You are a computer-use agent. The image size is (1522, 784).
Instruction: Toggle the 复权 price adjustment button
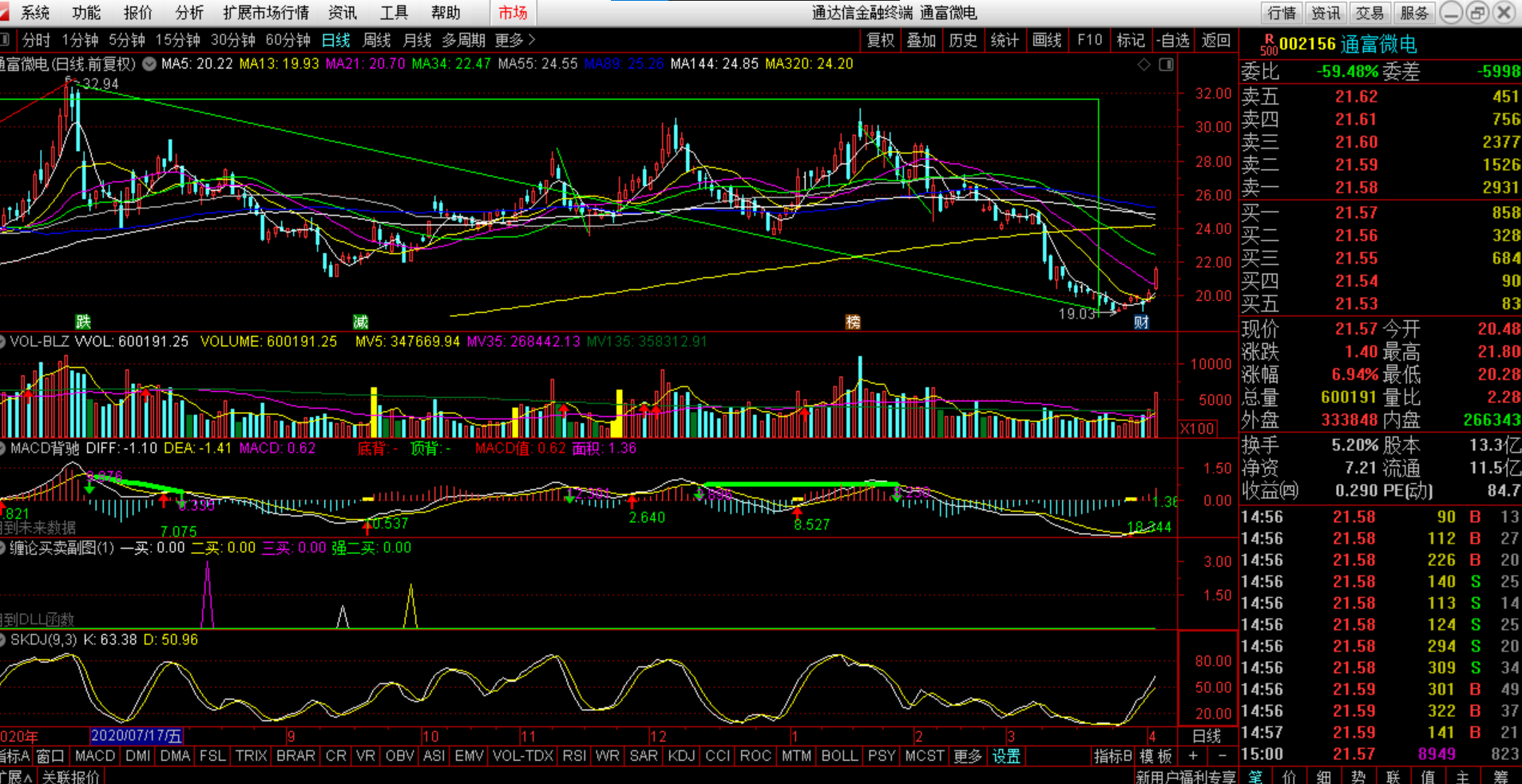click(x=880, y=40)
